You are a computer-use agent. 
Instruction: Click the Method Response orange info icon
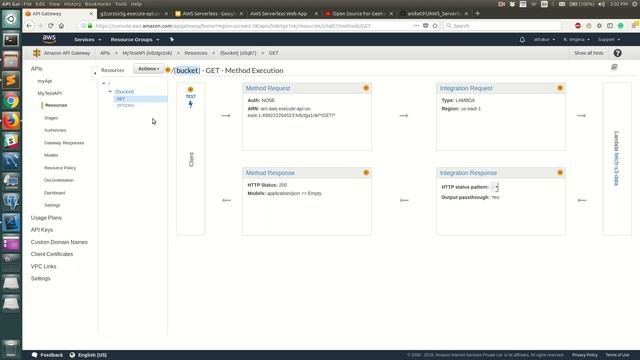pos(366,173)
